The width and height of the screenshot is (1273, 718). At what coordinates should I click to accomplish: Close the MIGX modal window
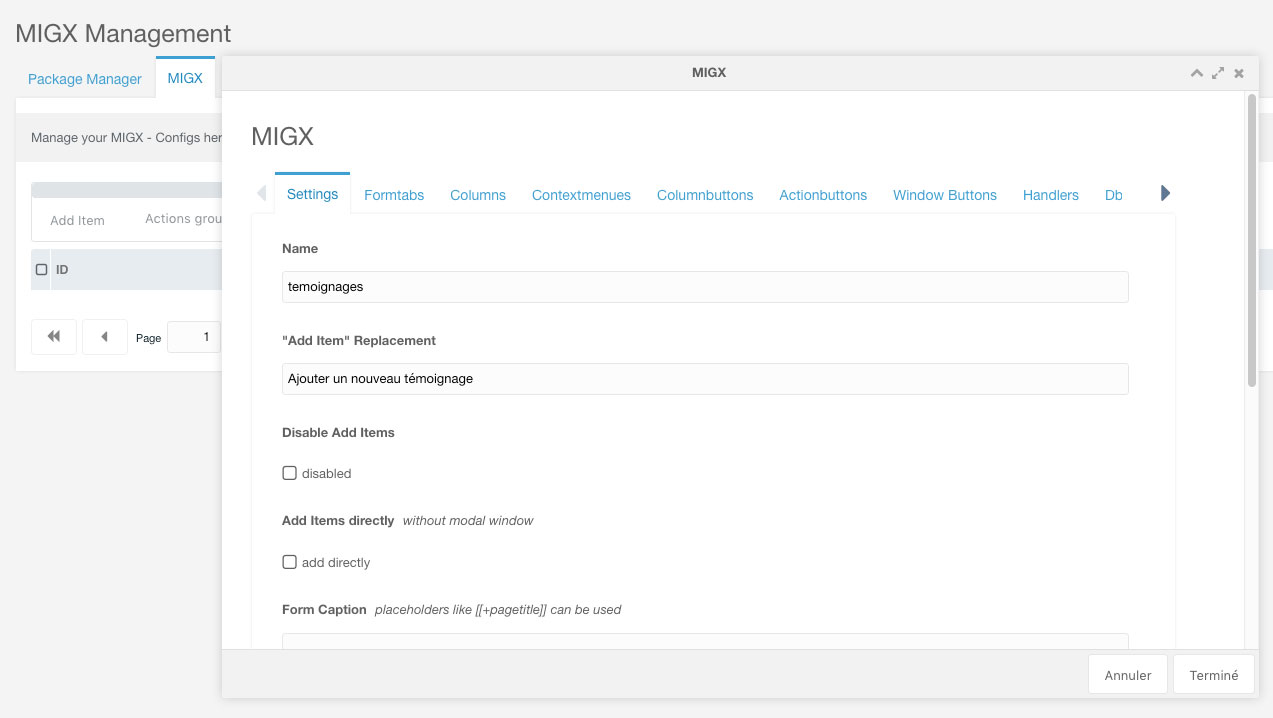pos(1239,73)
